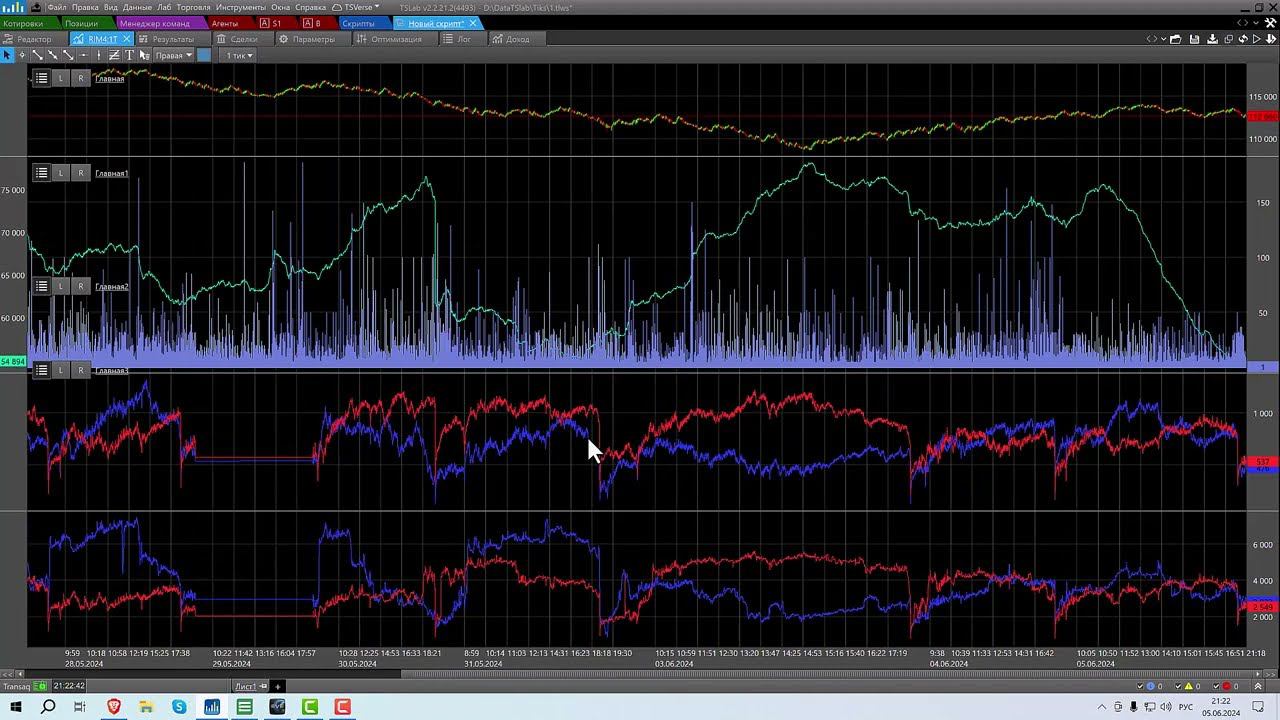This screenshot has width=1280, height=720.
Task: Toggle the error messages filter checkbox
Action: pos(1218,687)
